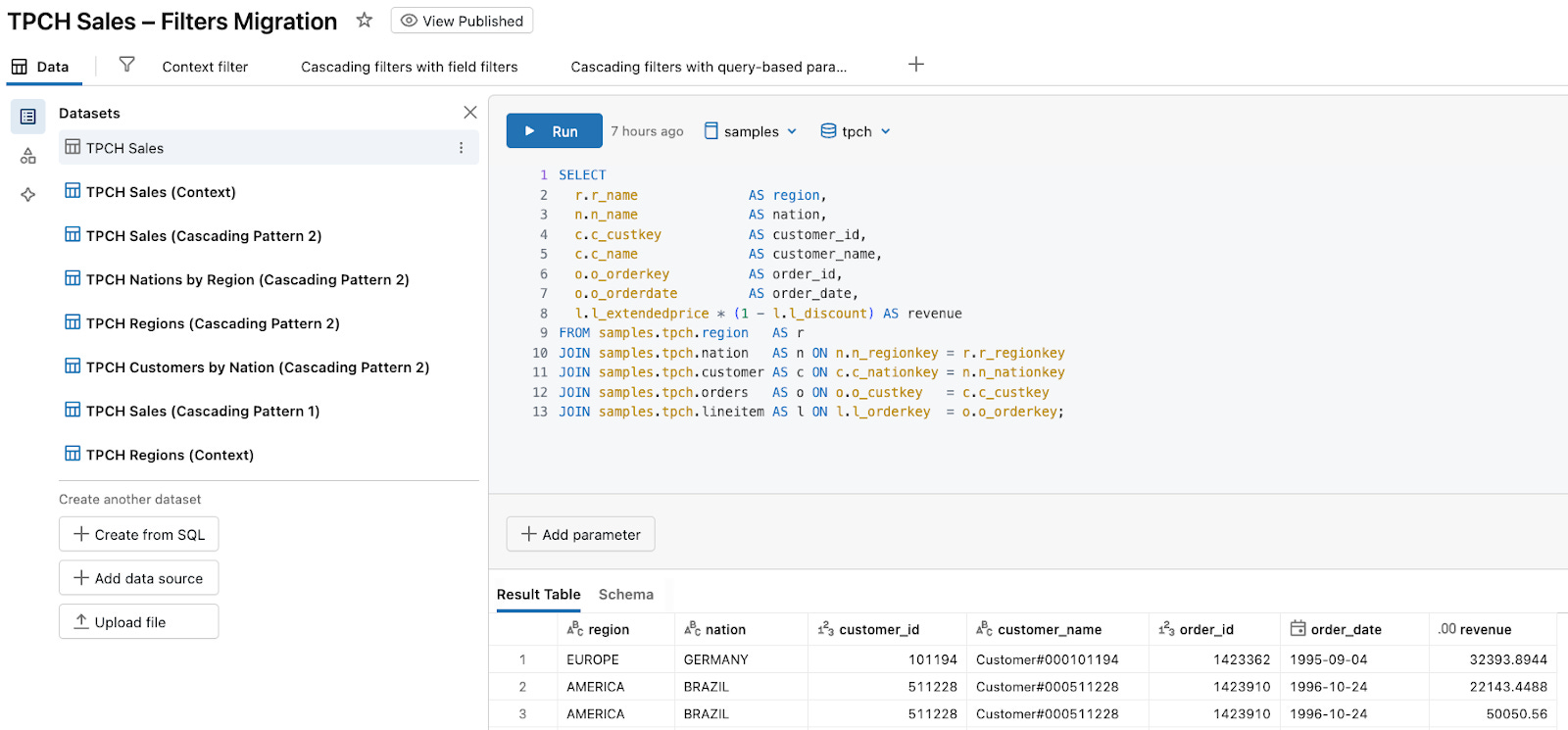Click the string type icon in region header
This screenshot has width=1568, height=730.
575,629
